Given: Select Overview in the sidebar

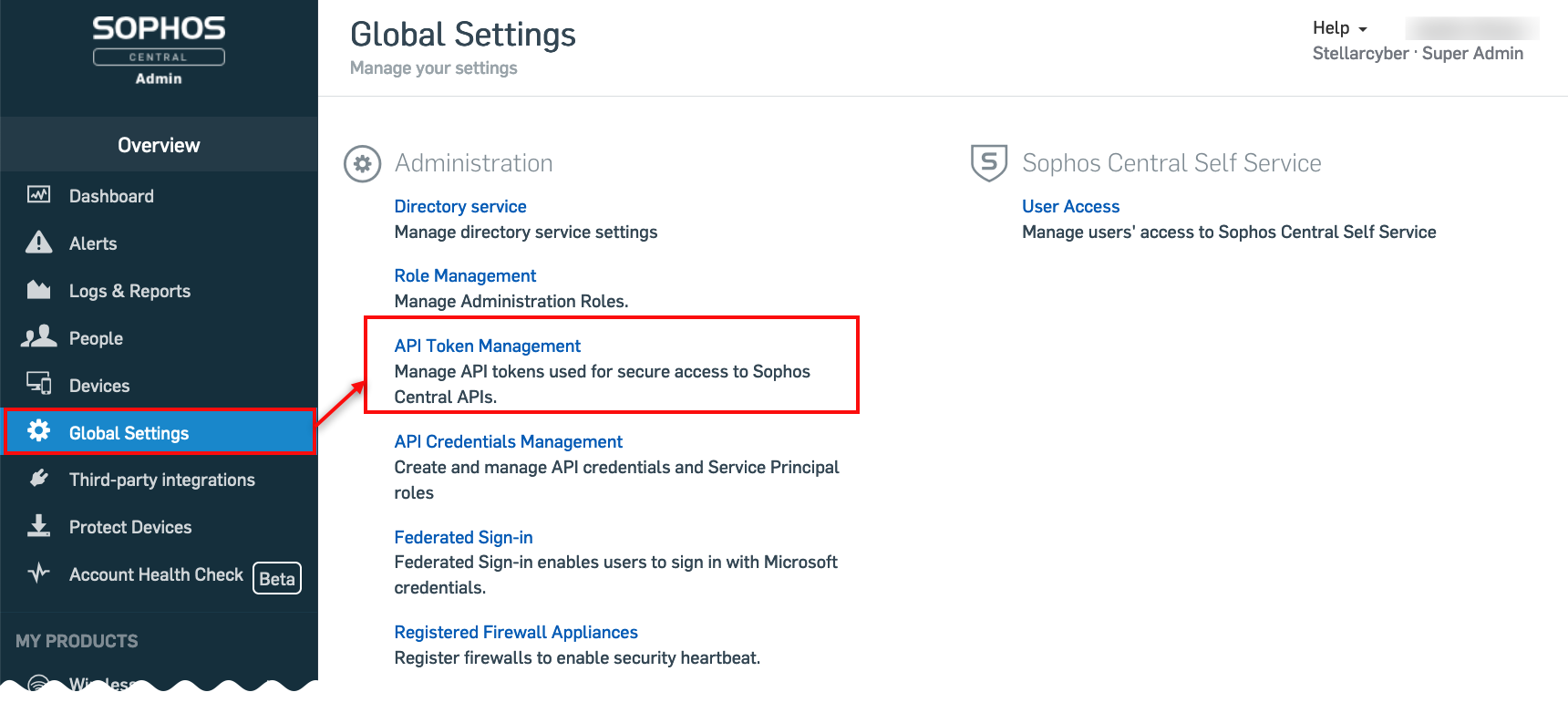Looking at the screenshot, I should pos(159,145).
